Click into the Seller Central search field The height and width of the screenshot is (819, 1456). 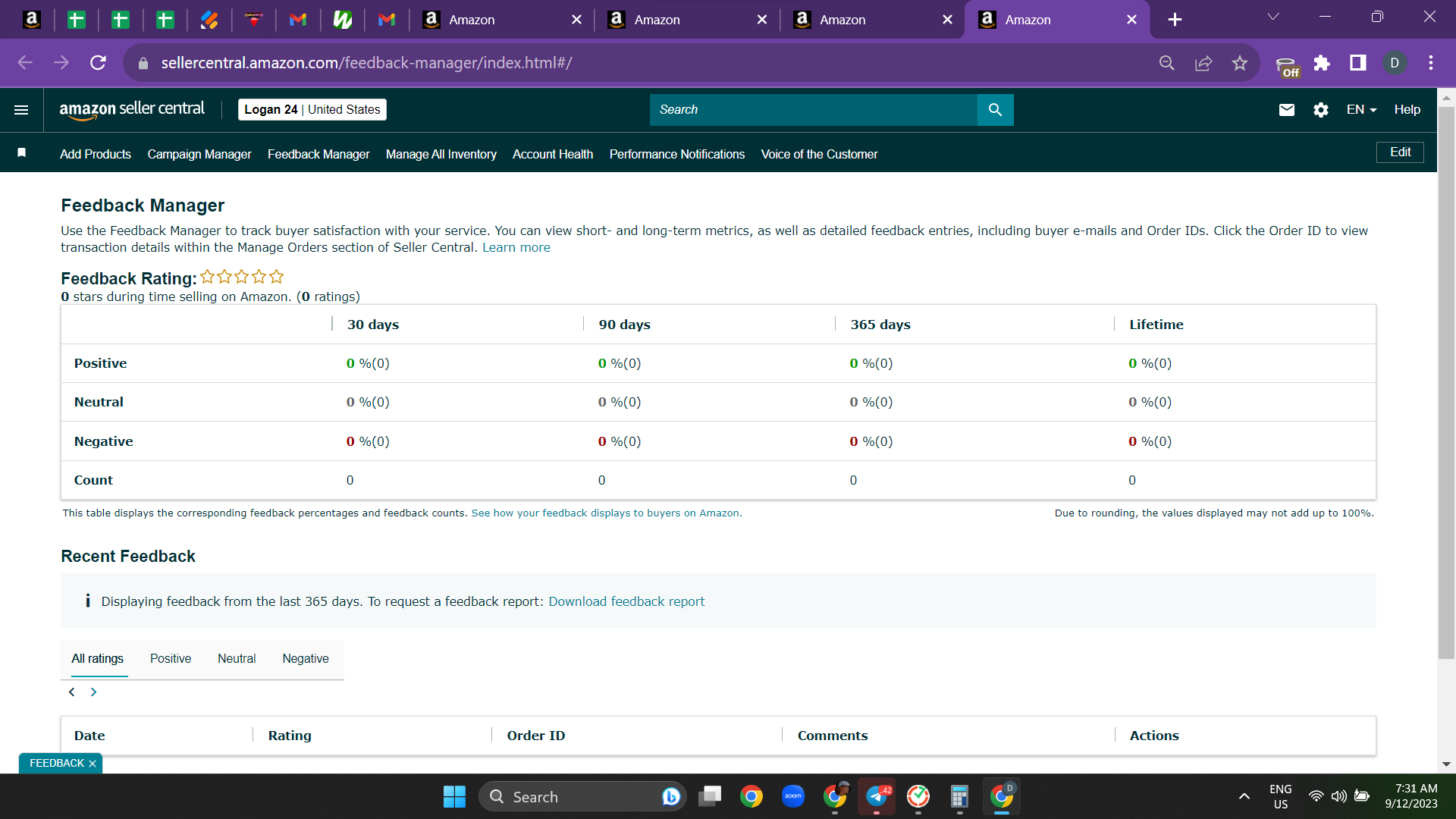click(x=814, y=110)
